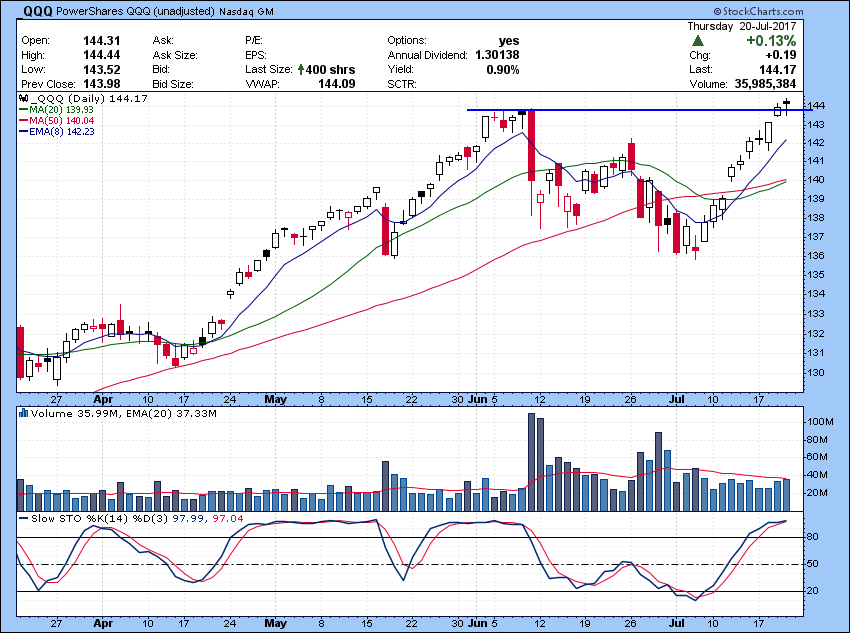Click the tallest volume bar above 100M

coord(531,462)
